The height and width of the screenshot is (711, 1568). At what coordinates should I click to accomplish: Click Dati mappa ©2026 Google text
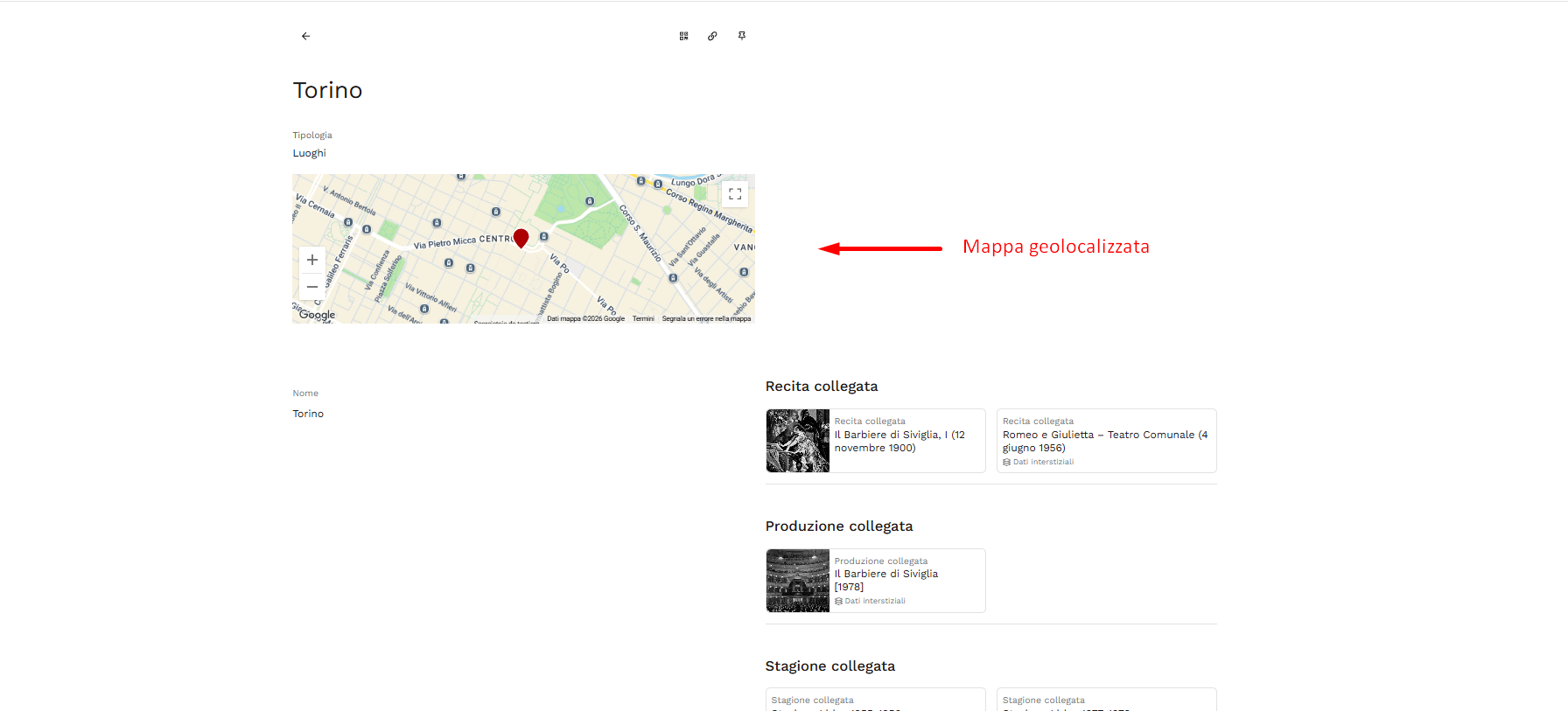[x=585, y=318]
